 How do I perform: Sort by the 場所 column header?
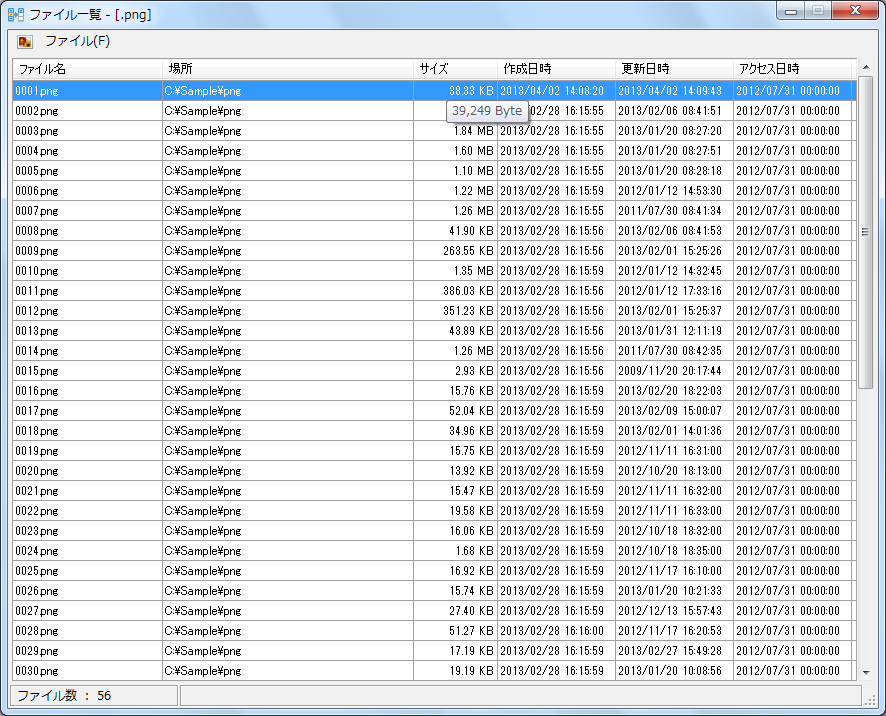[181, 69]
